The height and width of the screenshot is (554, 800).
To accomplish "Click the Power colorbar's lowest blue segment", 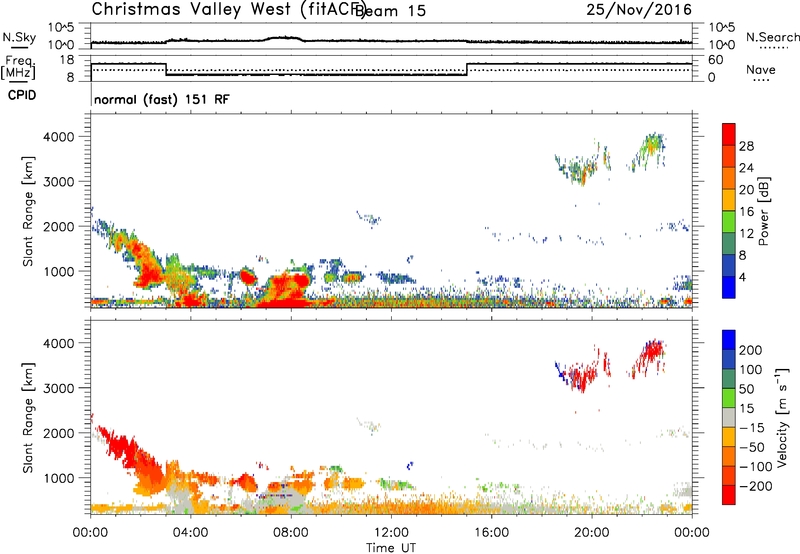I will click(x=729, y=286).
